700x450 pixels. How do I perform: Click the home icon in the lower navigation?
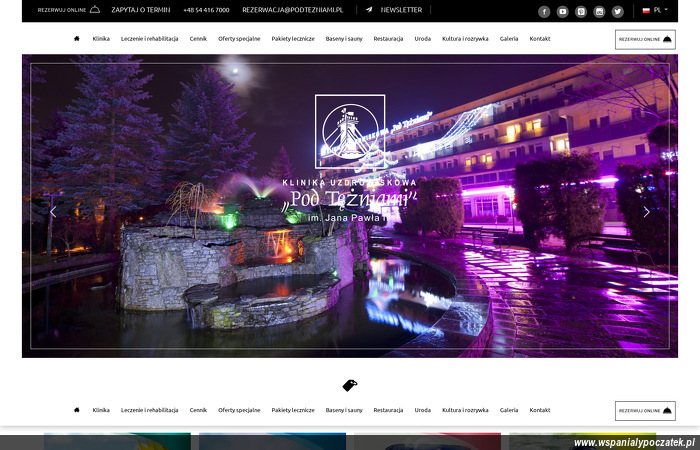click(x=76, y=410)
